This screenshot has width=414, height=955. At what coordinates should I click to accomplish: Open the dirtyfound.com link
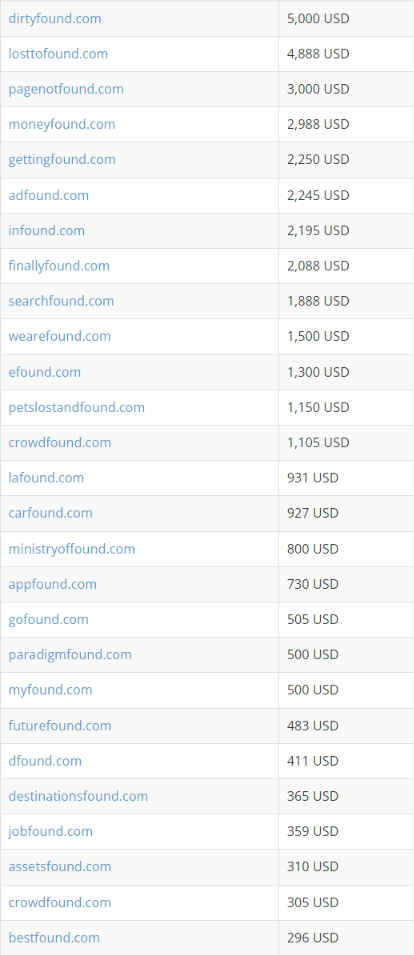55,18
